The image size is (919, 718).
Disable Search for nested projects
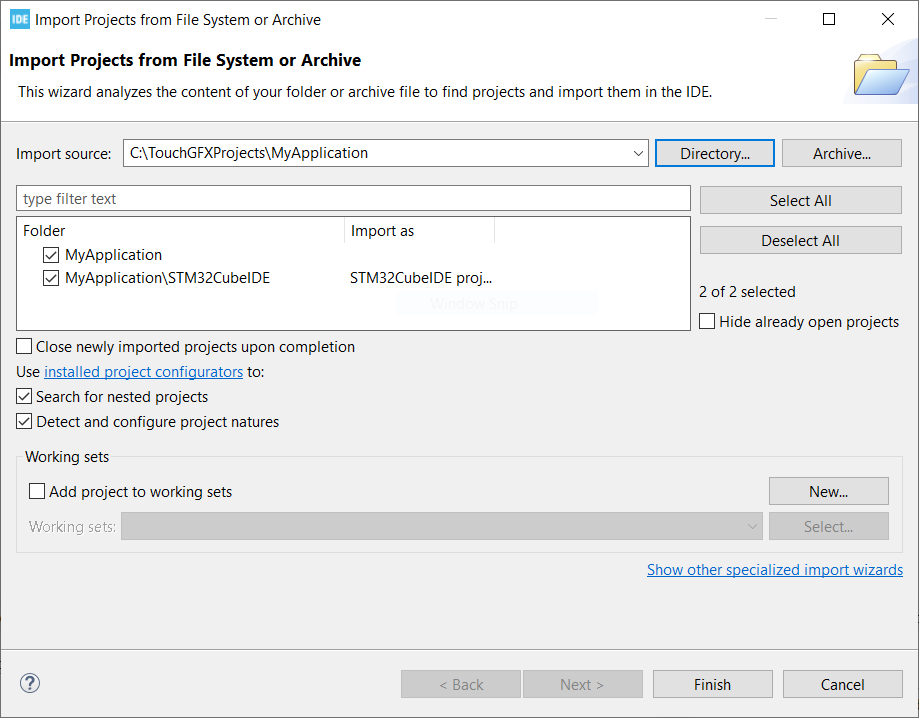[24, 397]
